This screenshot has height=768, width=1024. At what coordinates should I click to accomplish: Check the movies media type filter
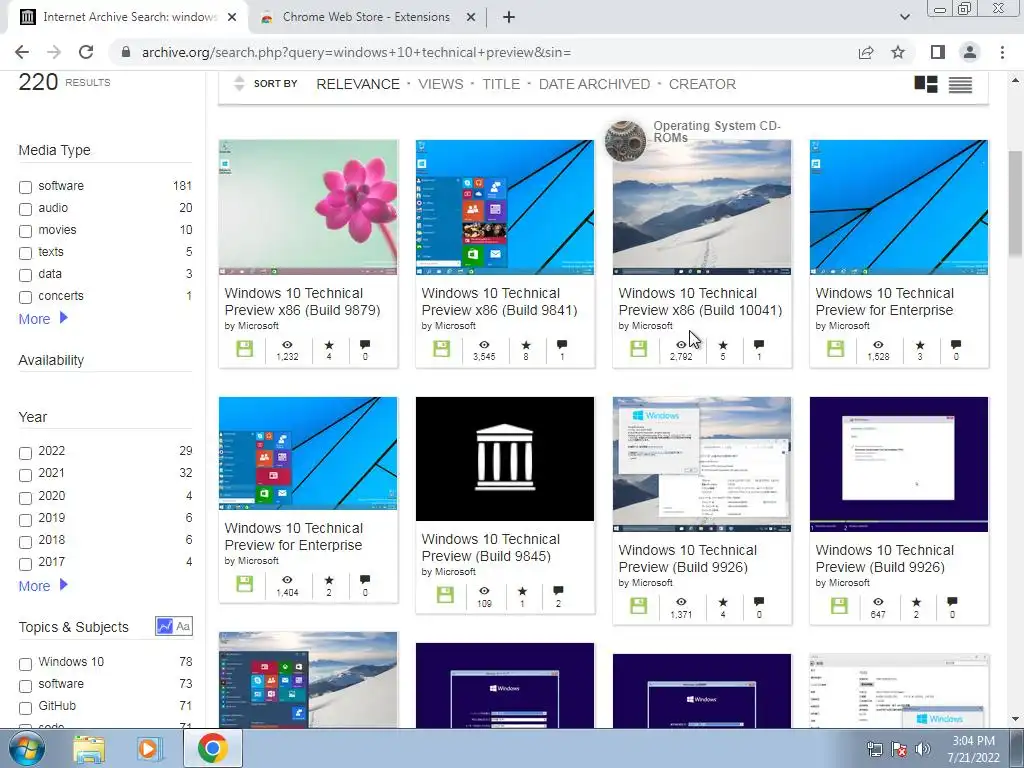pos(25,231)
